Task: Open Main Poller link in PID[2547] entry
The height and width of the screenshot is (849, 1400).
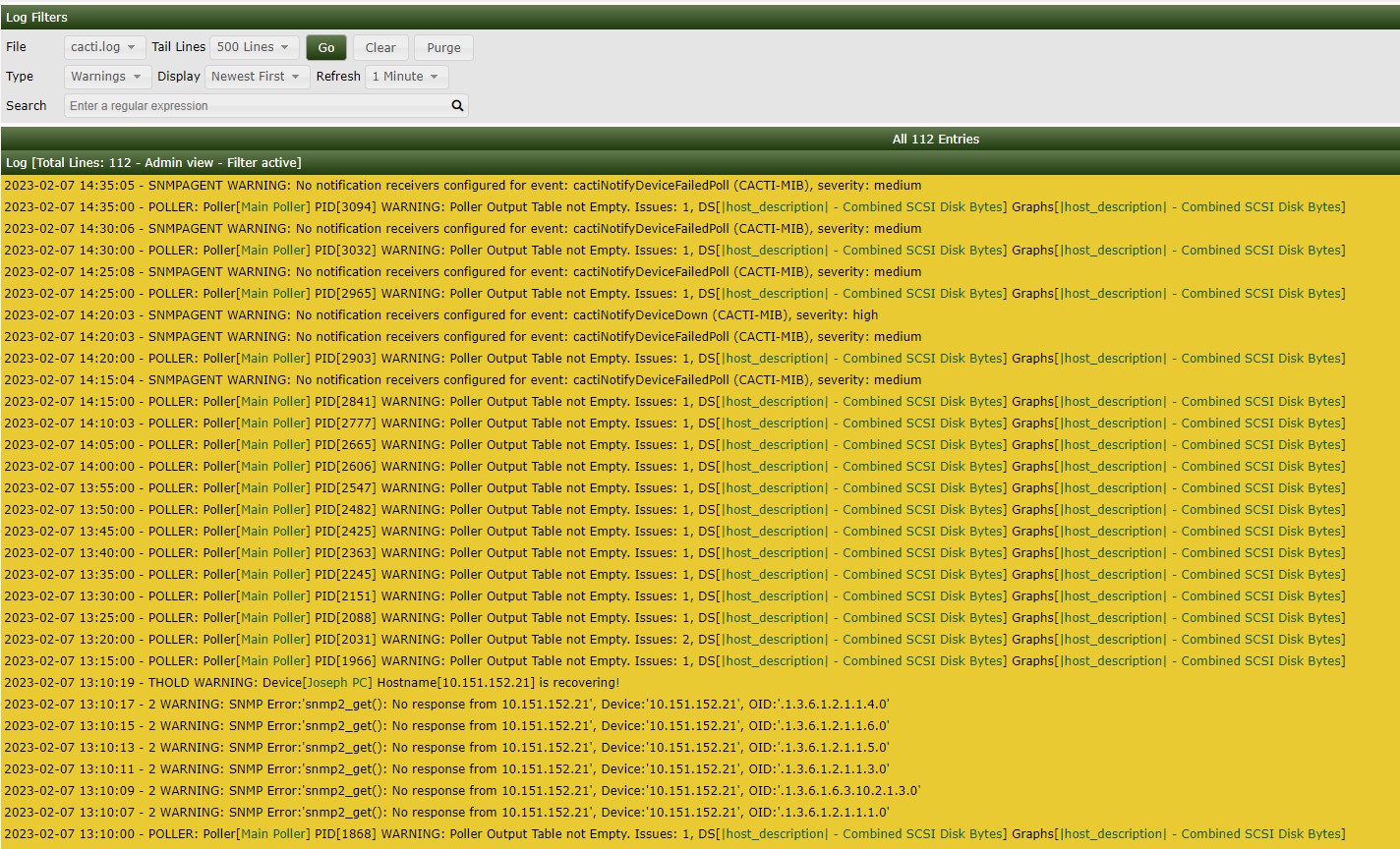Action: 273,488
